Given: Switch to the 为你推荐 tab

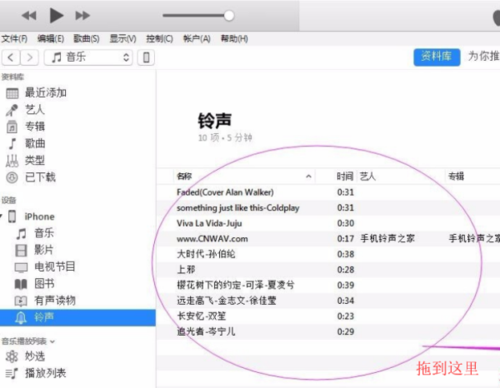Looking at the screenshot, I should click(x=483, y=56).
